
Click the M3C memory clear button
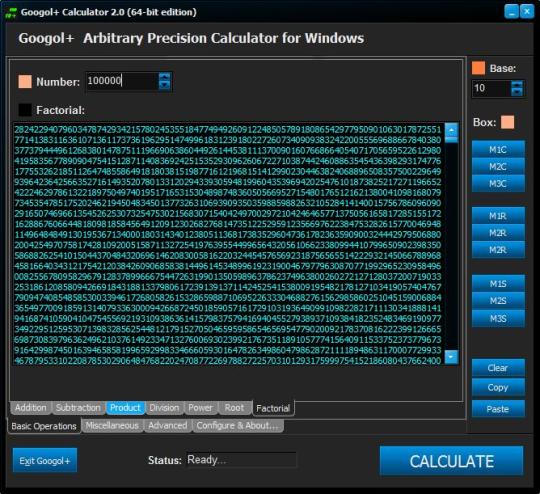(x=498, y=184)
